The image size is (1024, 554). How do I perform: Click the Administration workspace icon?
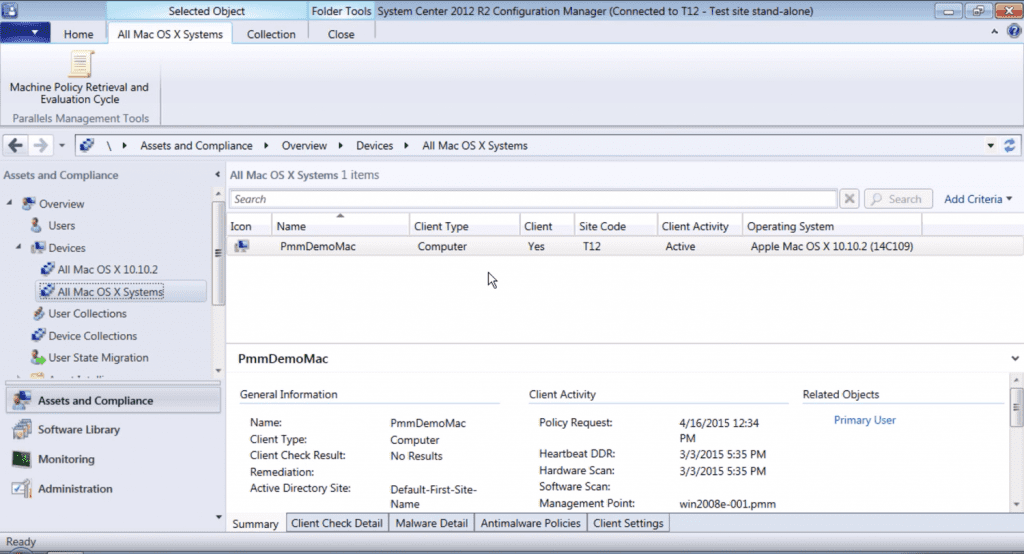[22, 488]
